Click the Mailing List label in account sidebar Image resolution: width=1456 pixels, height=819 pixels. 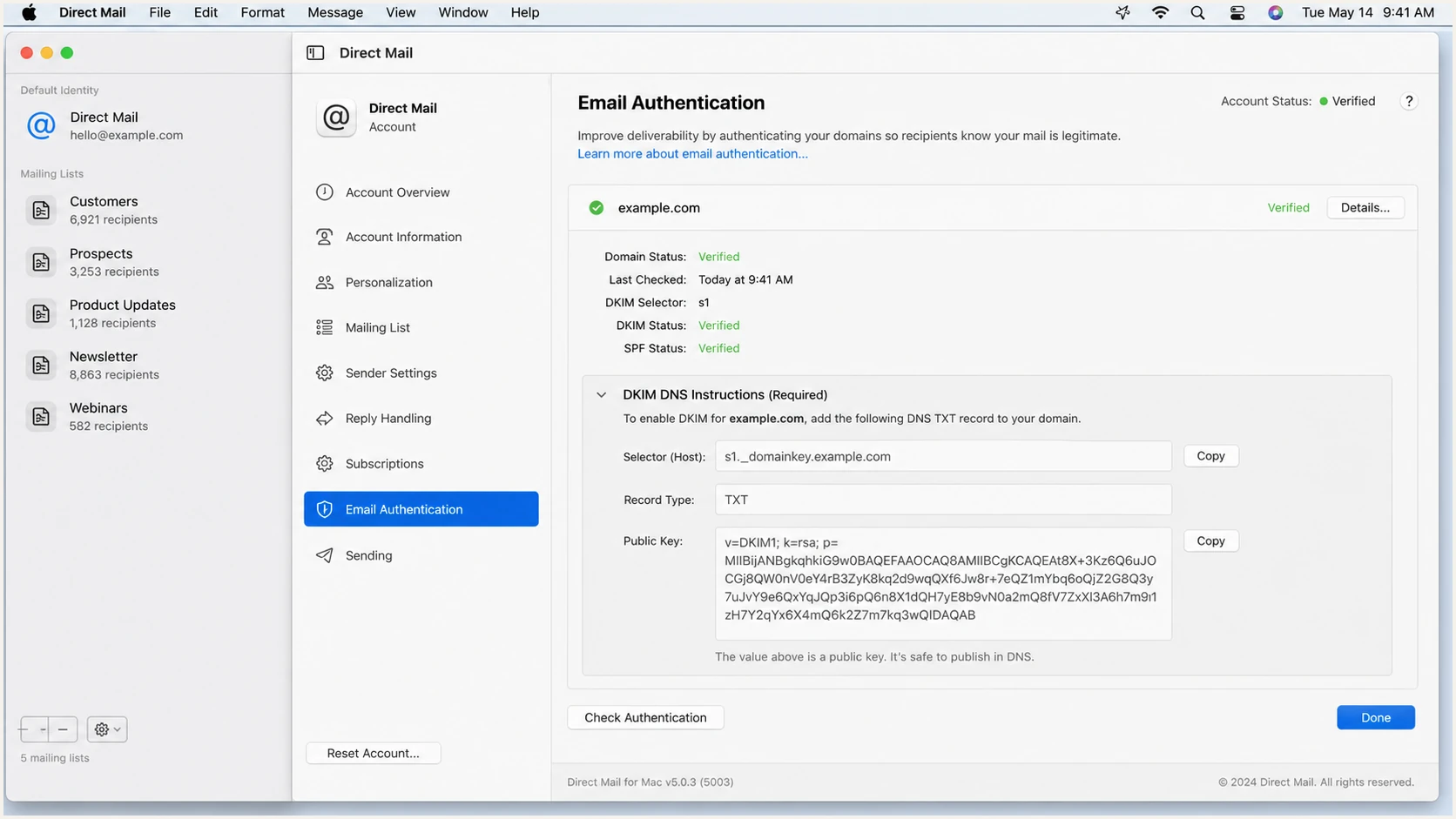pyautogui.click(x=378, y=327)
